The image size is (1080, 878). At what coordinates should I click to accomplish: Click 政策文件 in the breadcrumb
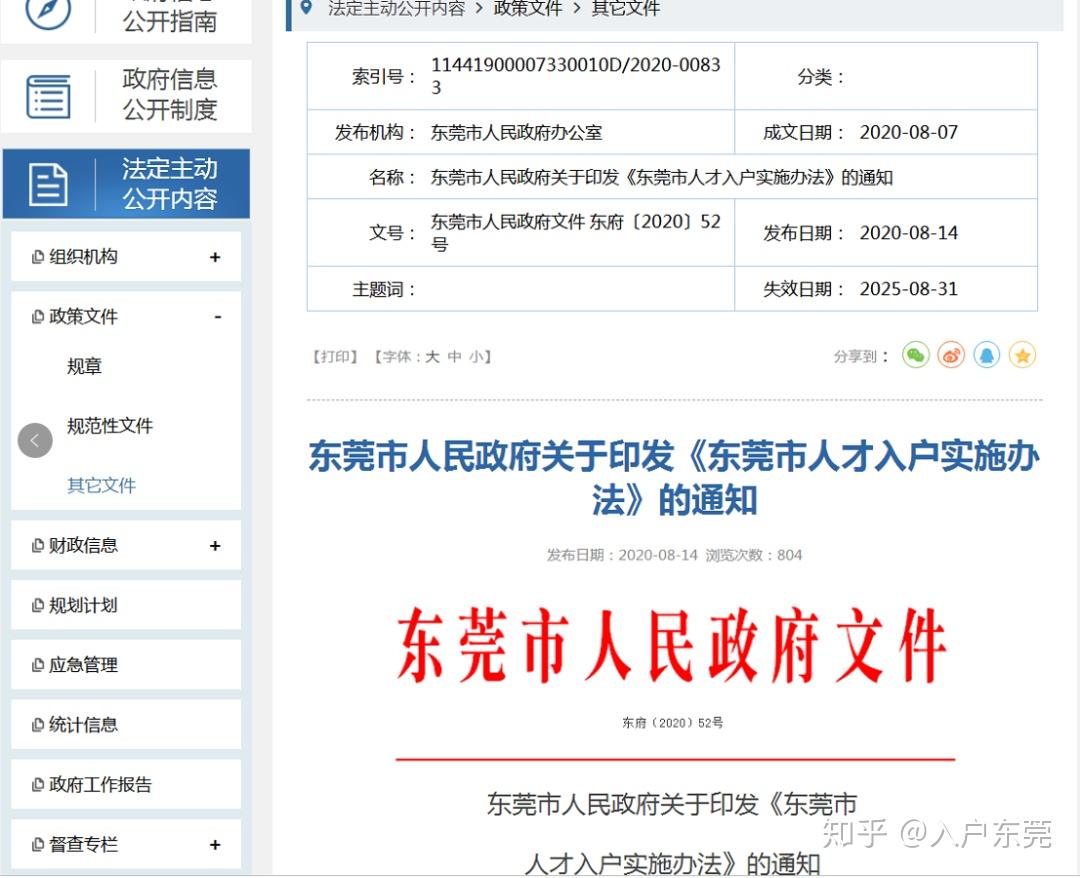(528, 9)
